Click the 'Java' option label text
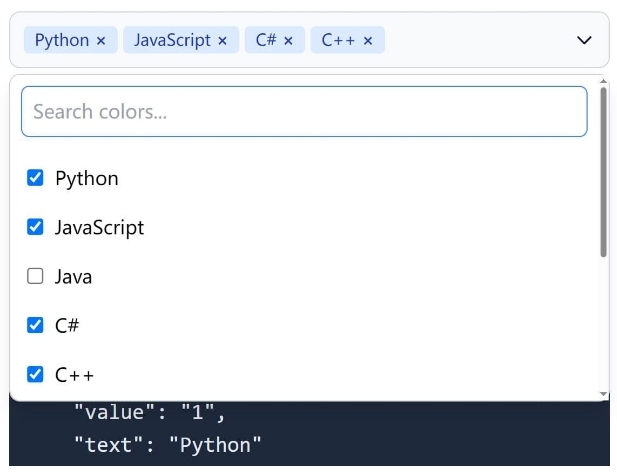Screen dimensions: 617x476 [x=73, y=277]
